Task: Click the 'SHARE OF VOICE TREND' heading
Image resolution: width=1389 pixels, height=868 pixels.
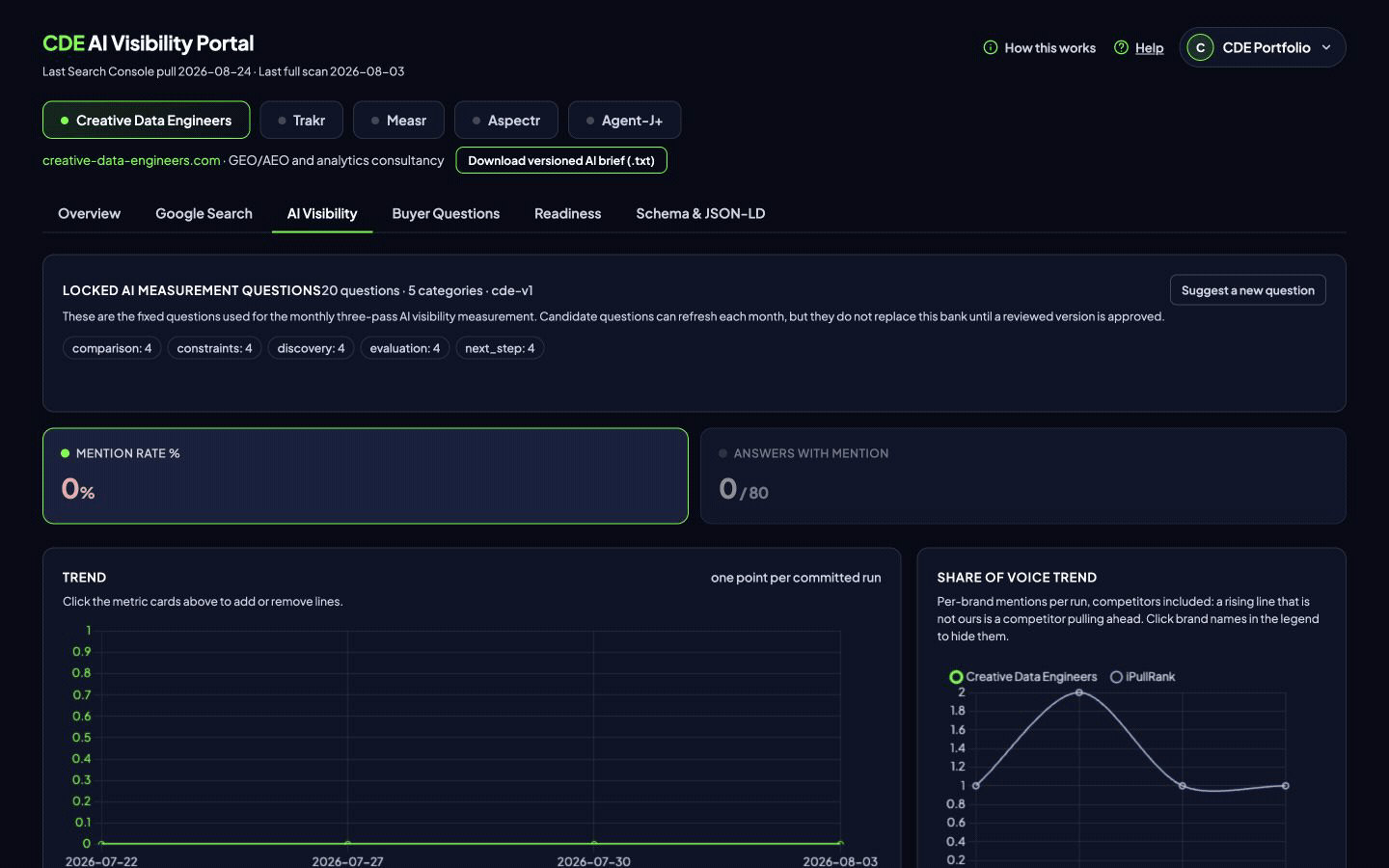Action: pos(1017,578)
